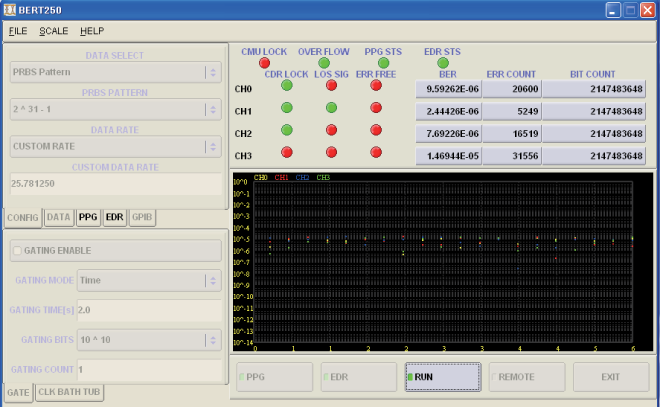This screenshot has width=660, height=407.
Task: Click CH0 BER value 9.59262E-06
Action: coord(449,89)
